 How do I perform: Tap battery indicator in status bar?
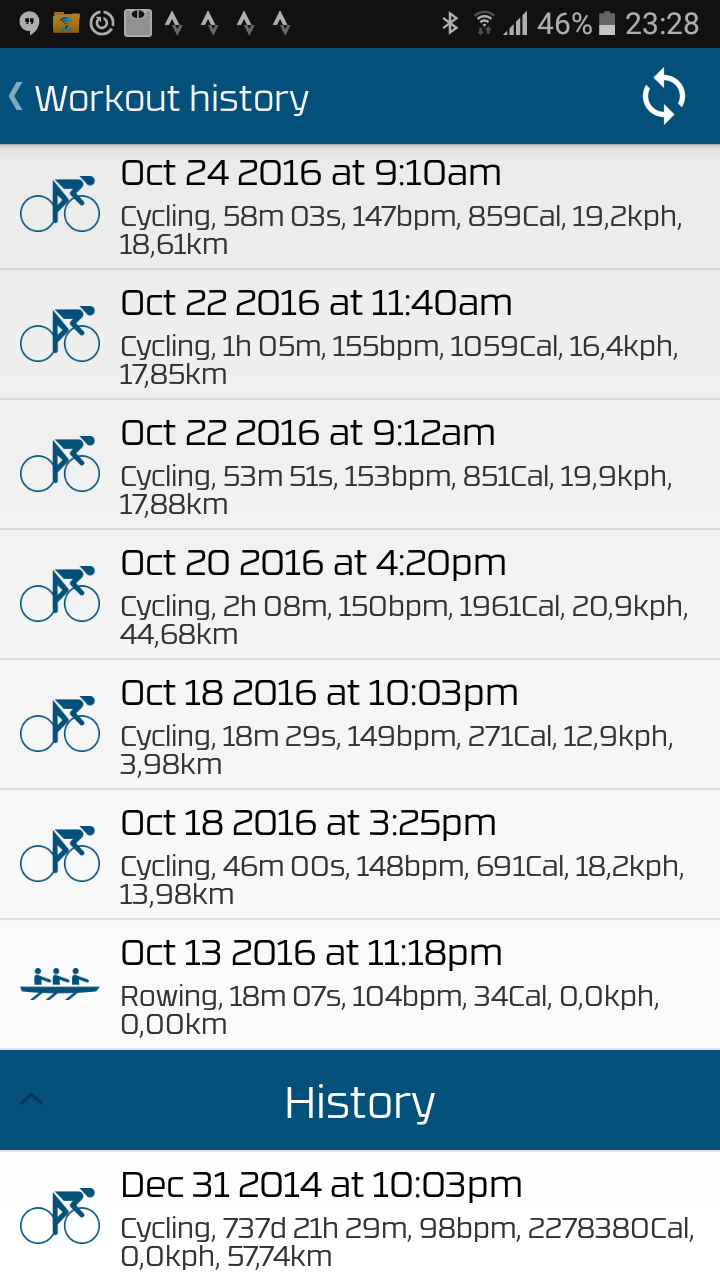[607, 24]
